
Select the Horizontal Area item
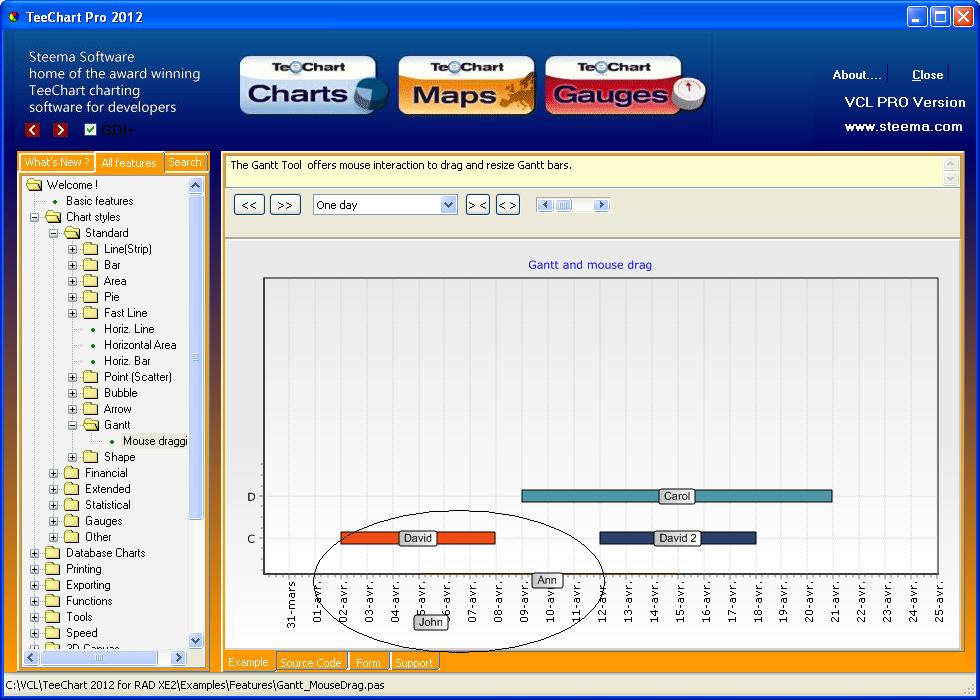tap(140, 345)
